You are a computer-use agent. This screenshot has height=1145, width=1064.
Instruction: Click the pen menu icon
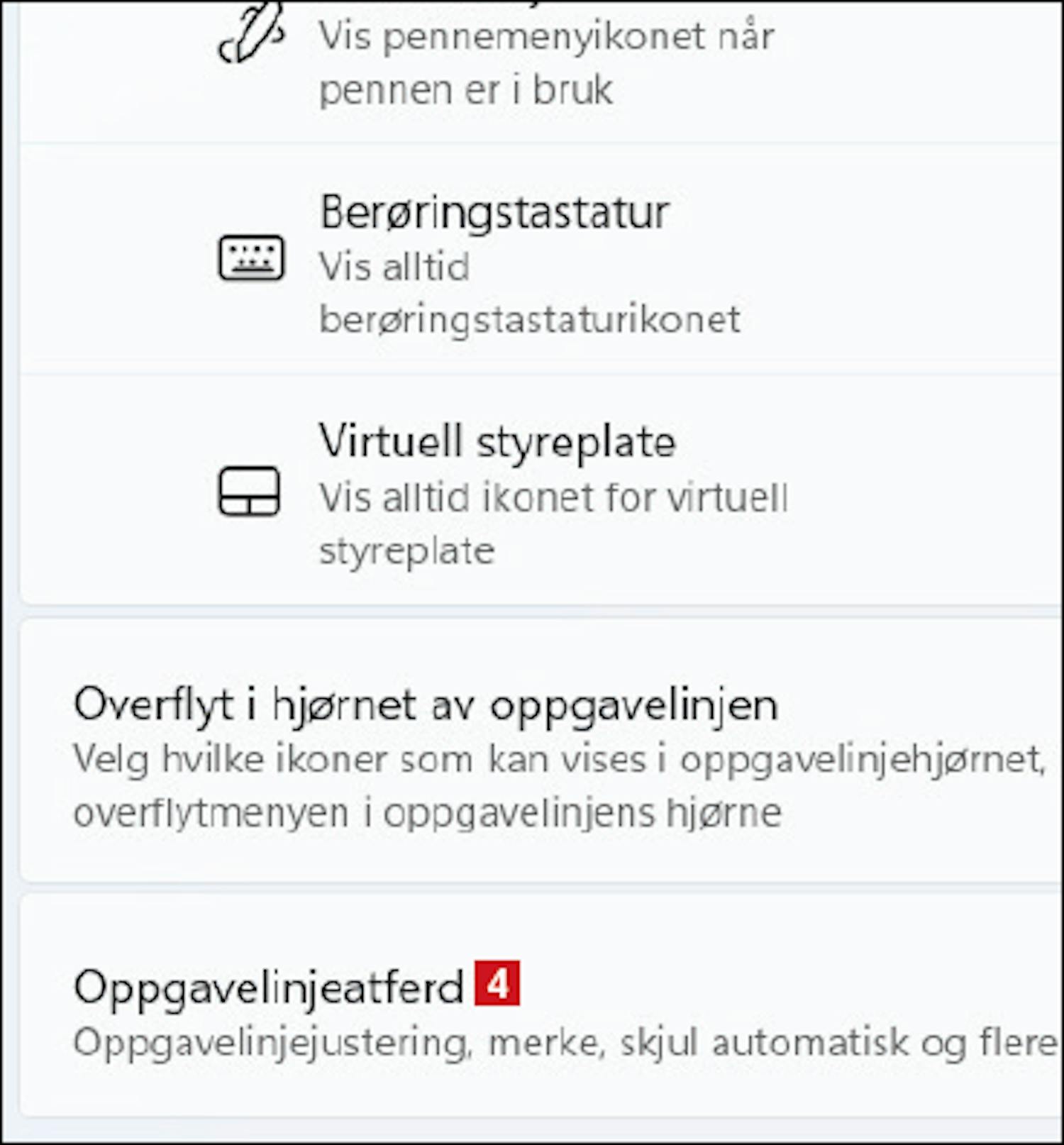(251, 33)
